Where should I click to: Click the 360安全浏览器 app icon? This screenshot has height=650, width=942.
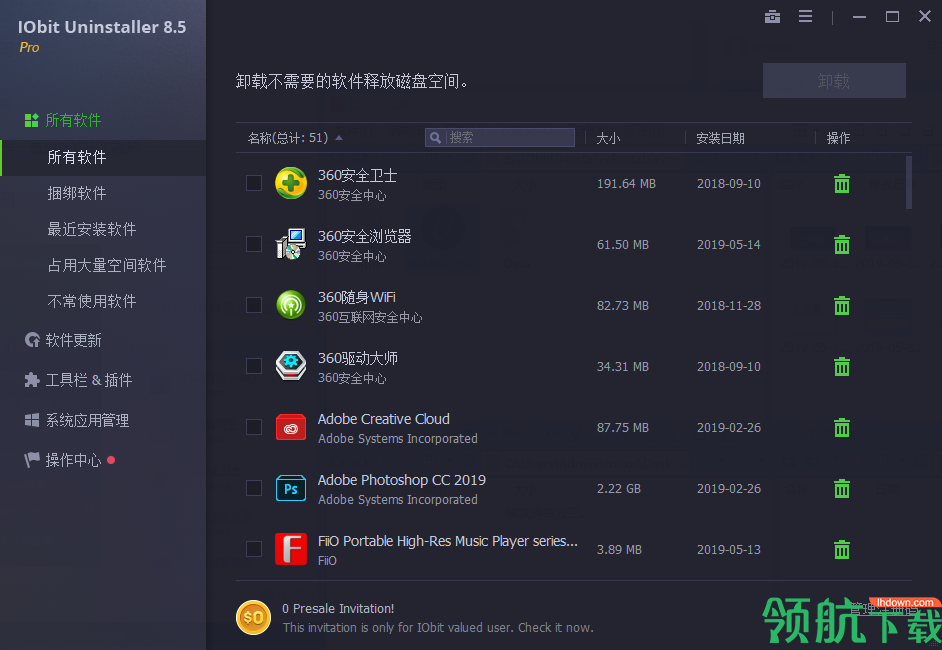coord(291,244)
